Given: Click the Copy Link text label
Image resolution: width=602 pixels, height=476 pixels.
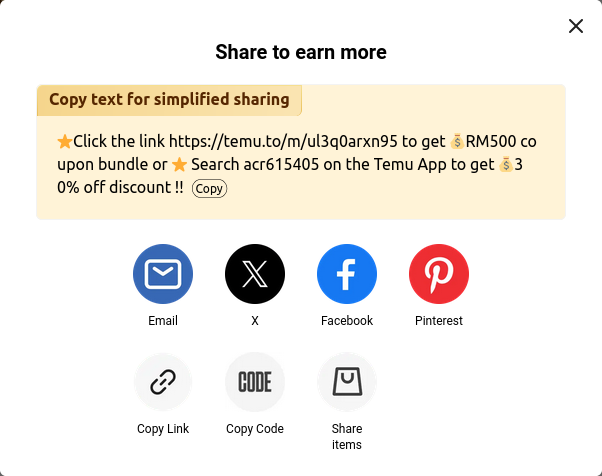Looking at the screenshot, I should (x=163, y=429).
